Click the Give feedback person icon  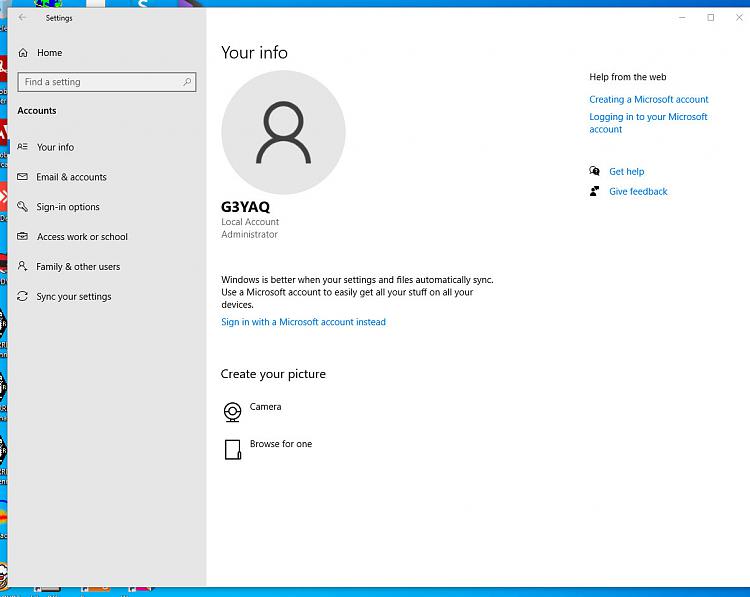pyautogui.click(x=595, y=191)
